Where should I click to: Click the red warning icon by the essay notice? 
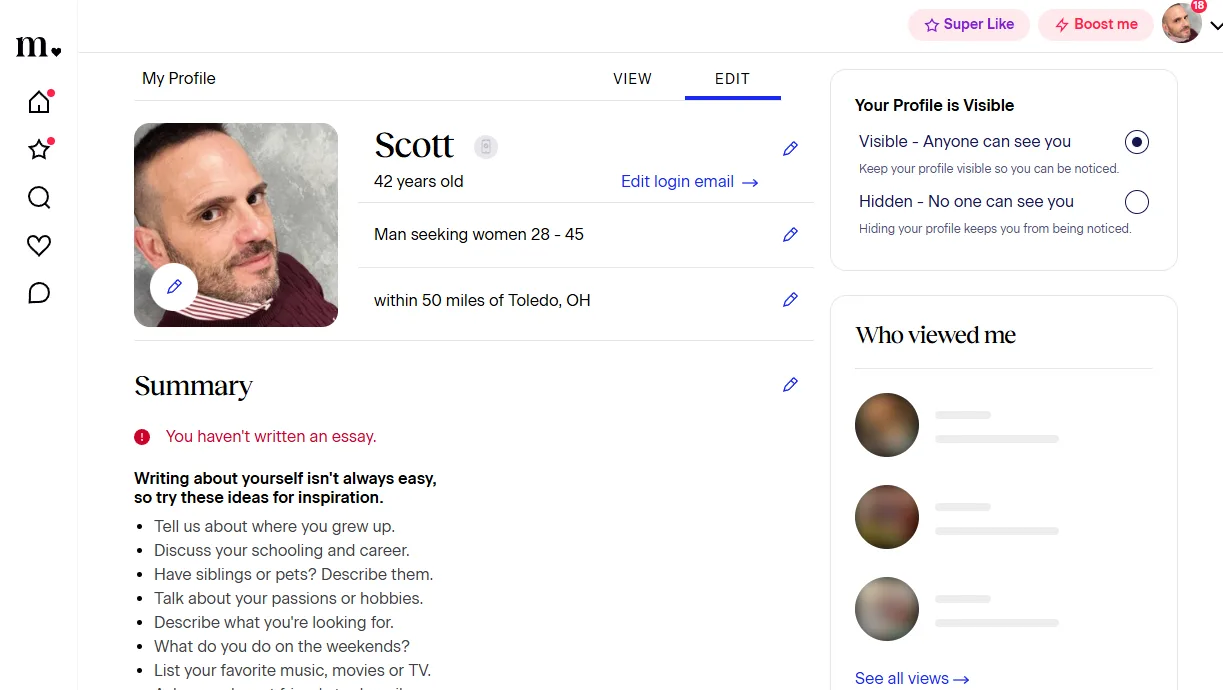(x=142, y=437)
